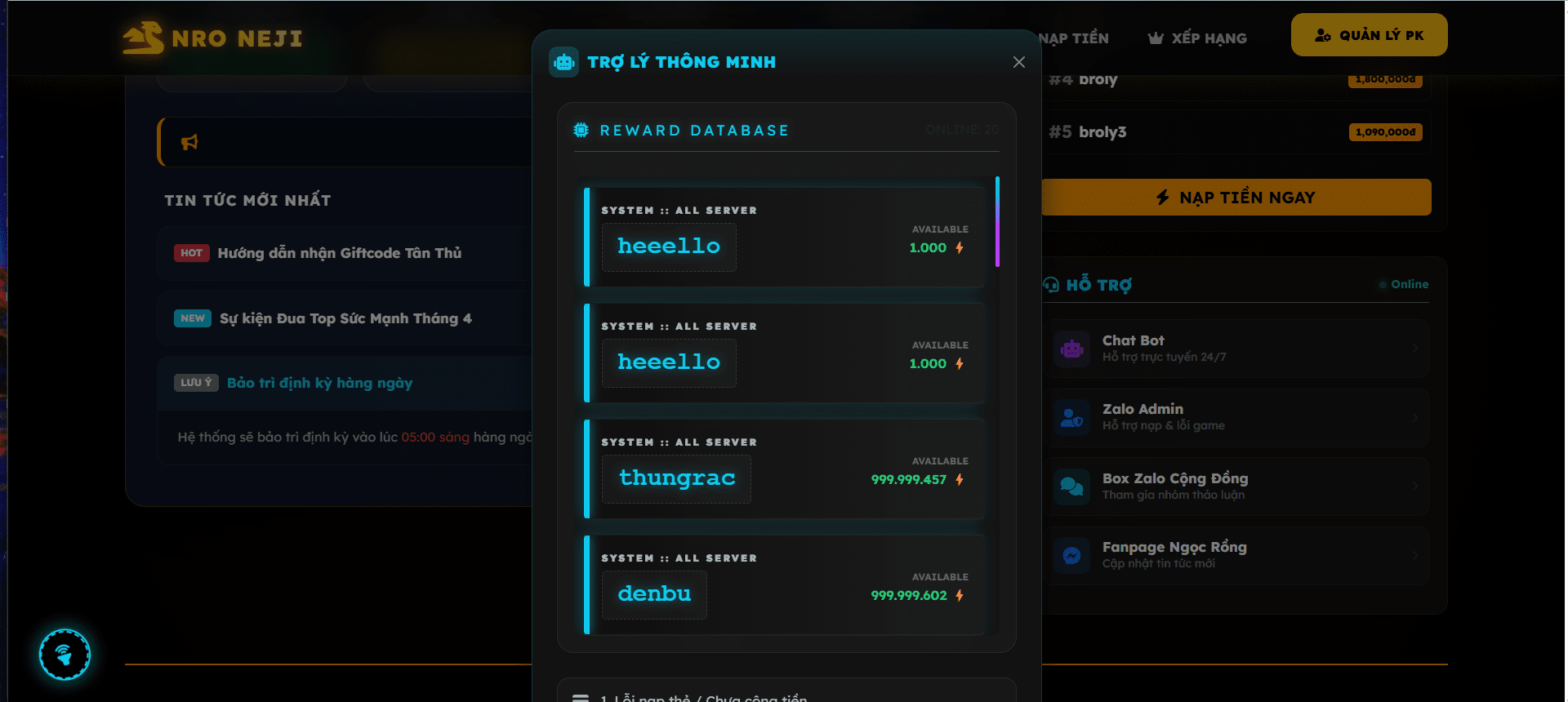The image size is (1568, 702).
Task: Open the NRO NEJI dragon logo
Action: tap(144, 38)
